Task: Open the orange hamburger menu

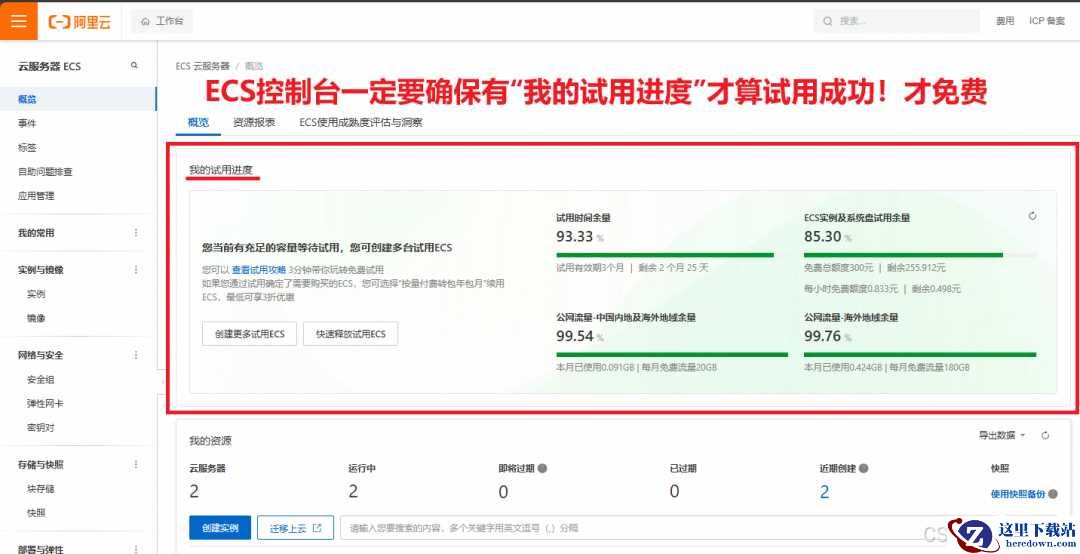Action: click(x=19, y=21)
